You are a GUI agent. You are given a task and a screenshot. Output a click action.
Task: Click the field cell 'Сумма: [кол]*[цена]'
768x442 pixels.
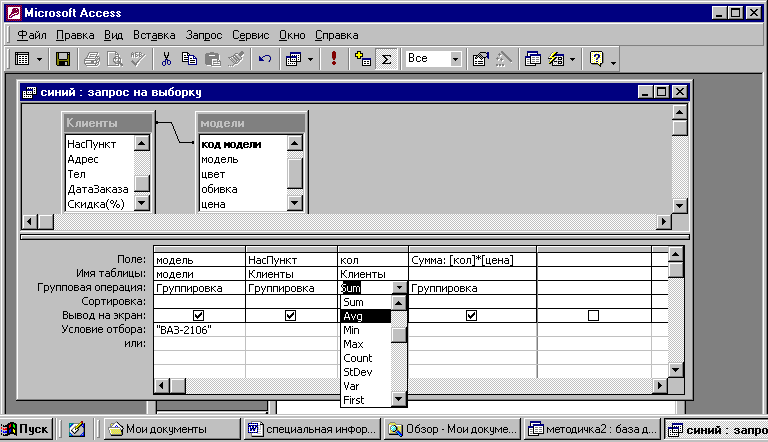point(472,260)
